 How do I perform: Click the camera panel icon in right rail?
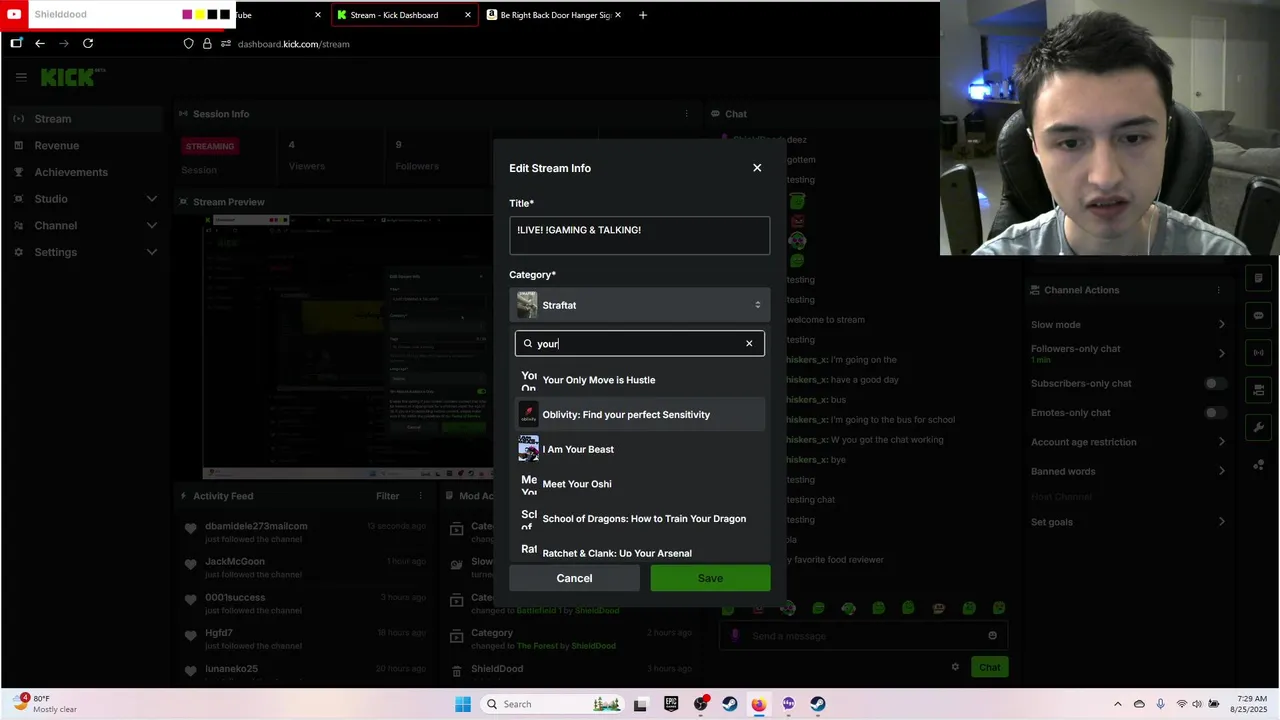click(x=1259, y=389)
